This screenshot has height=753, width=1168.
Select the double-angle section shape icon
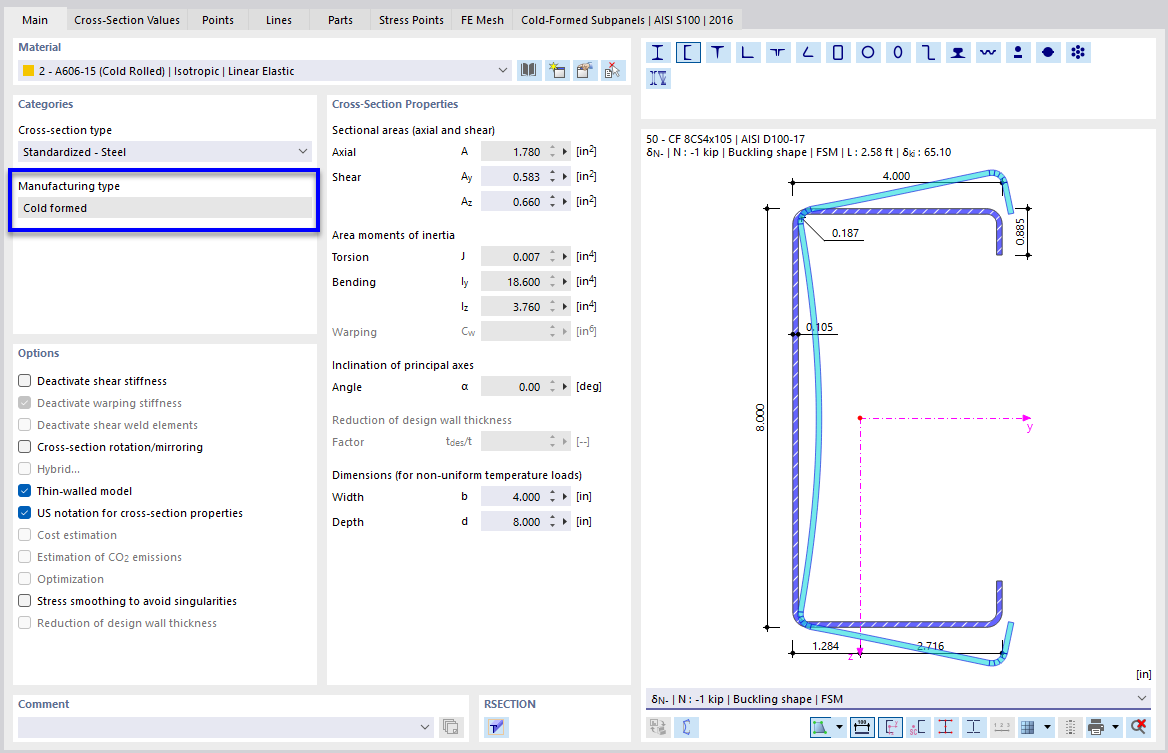tap(778, 52)
